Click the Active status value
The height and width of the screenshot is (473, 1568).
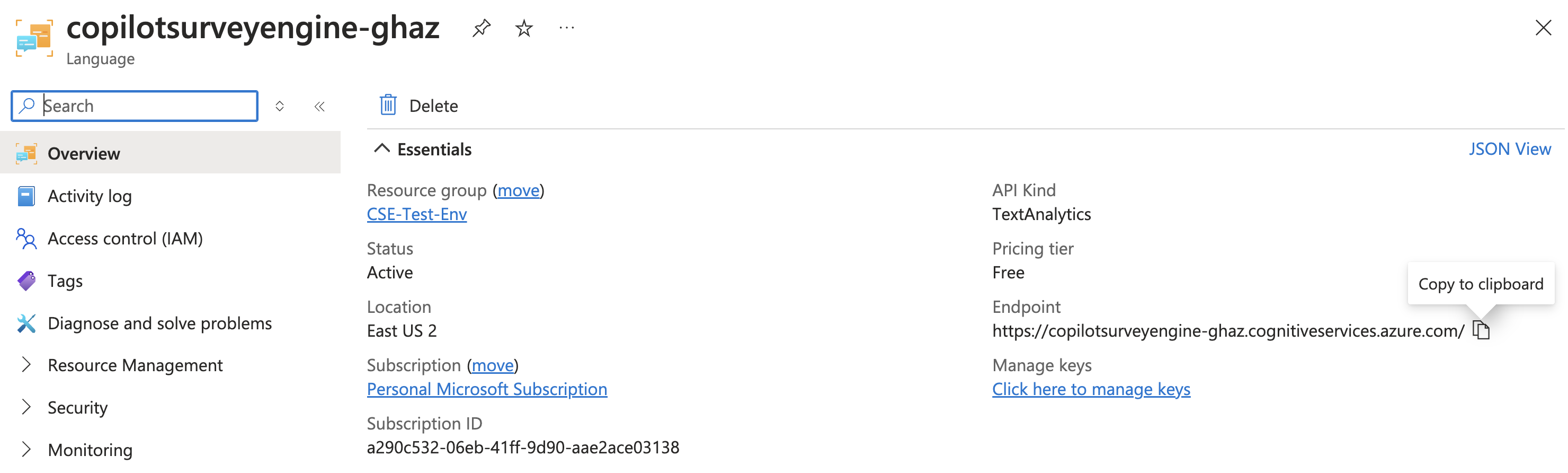389,273
